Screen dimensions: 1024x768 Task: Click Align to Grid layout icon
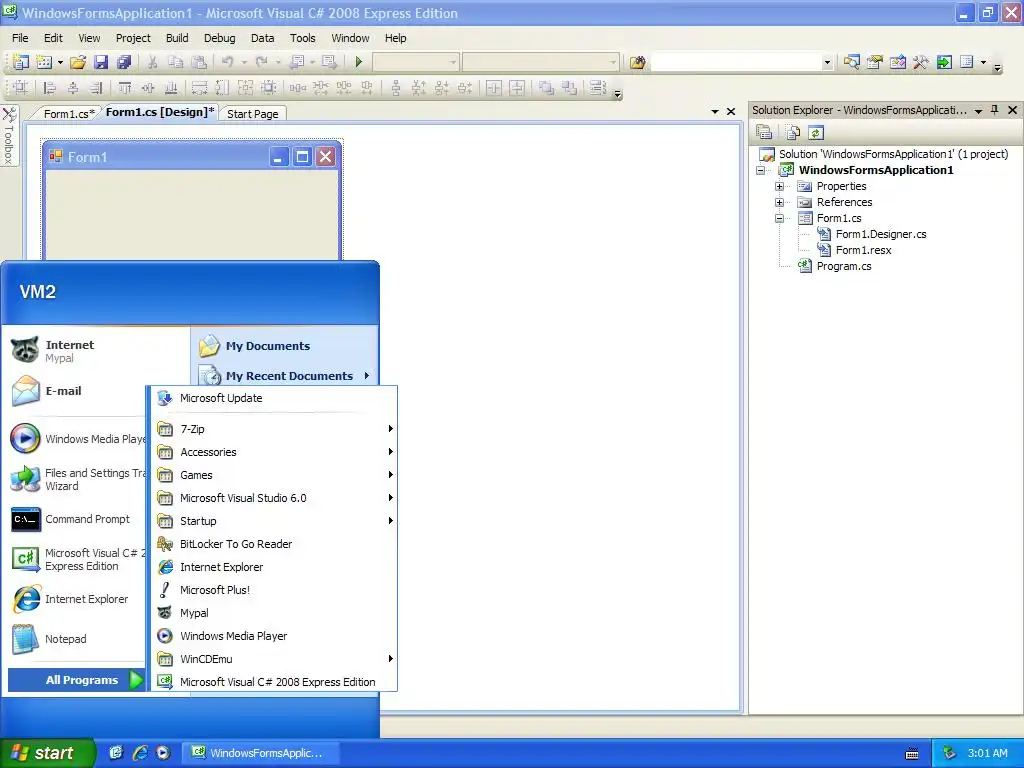coord(20,88)
